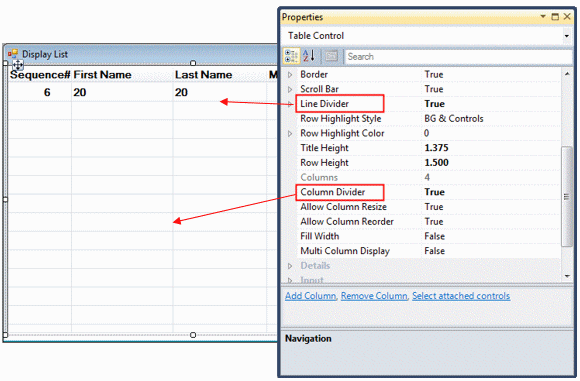This screenshot has height=381, width=580.
Task: Click the Remove Column link
Action: [374, 296]
